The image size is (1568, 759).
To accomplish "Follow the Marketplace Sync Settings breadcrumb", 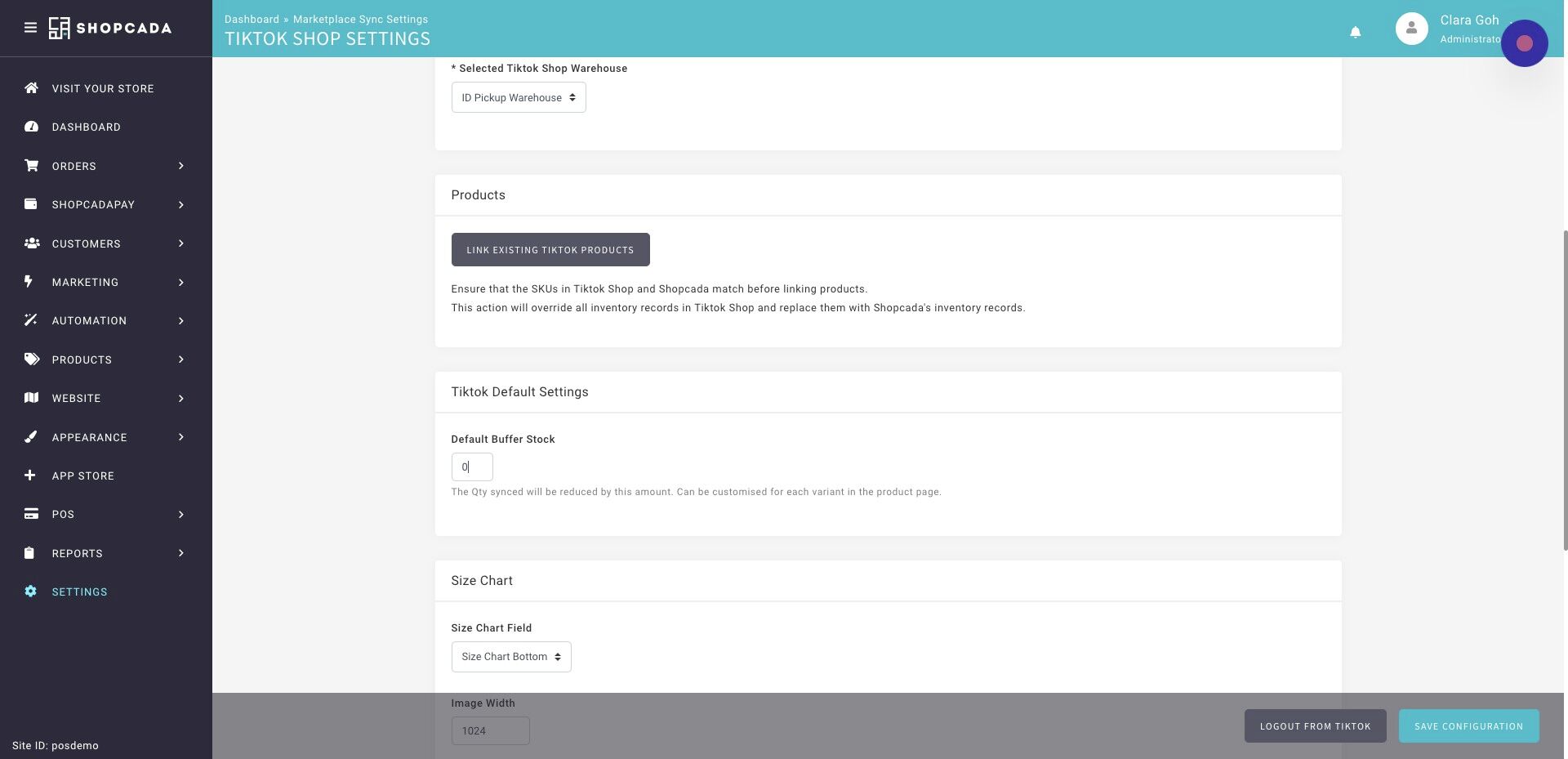I will [x=360, y=19].
